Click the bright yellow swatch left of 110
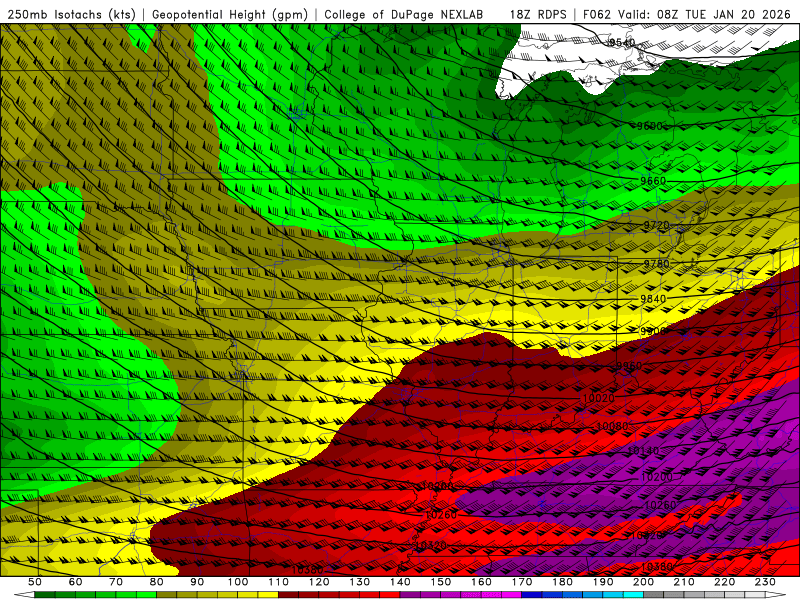800x600 pixels. point(268,595)
